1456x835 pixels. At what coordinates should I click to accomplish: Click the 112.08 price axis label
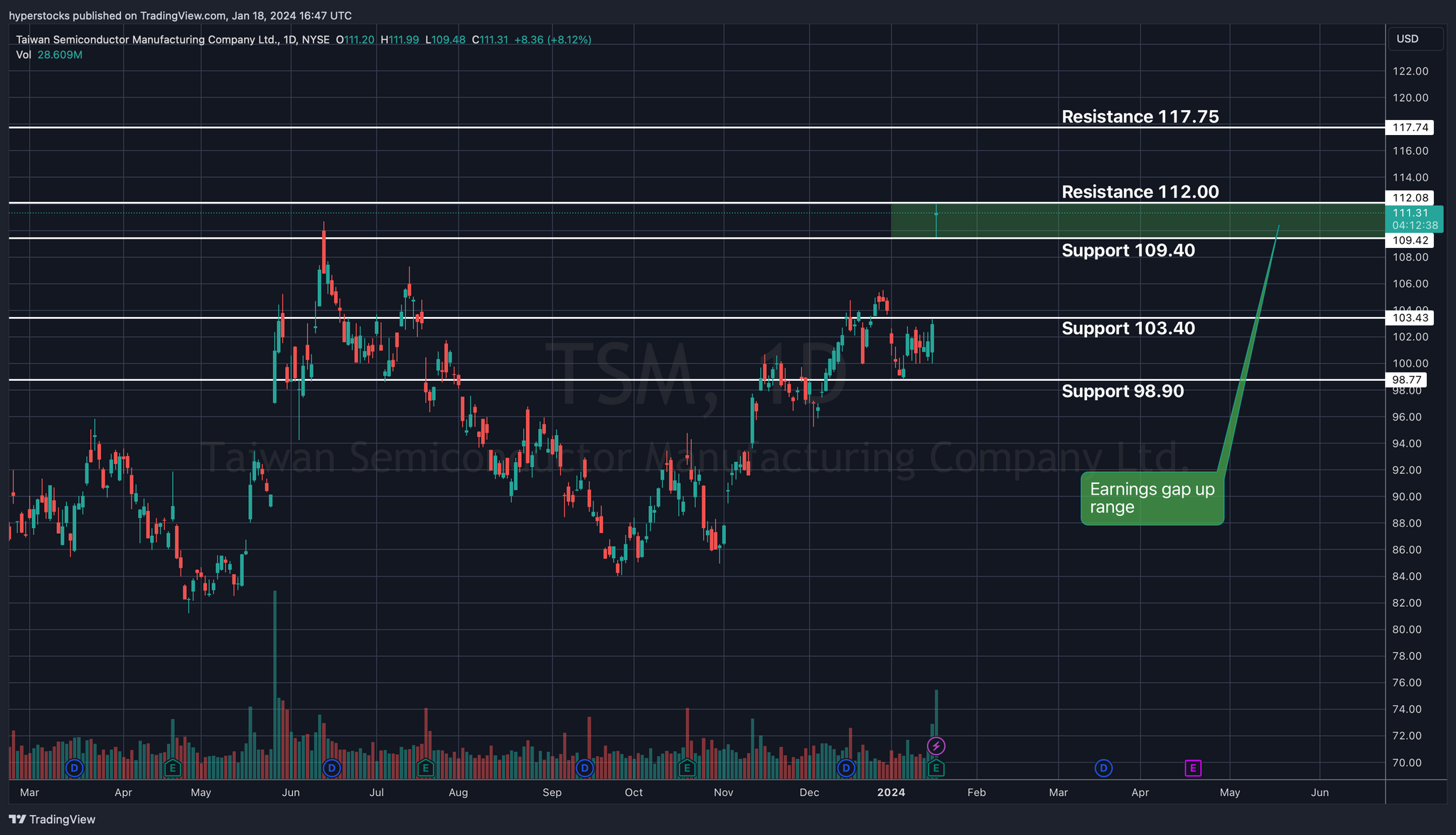click(1410, 198)
